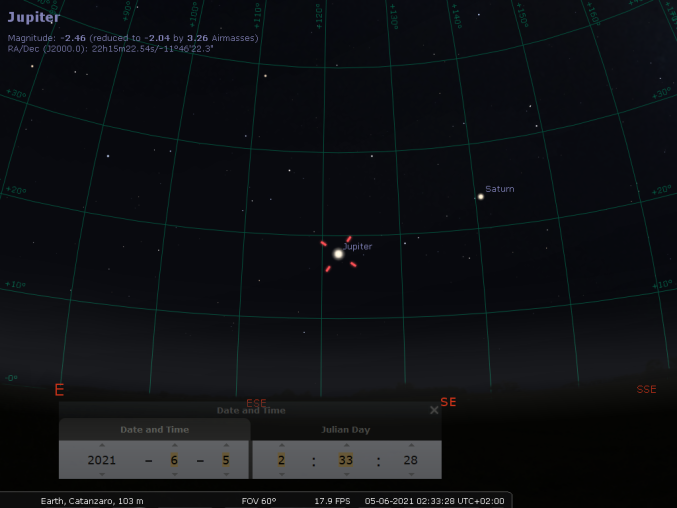The height and width of the screenshot is (508, 677).
Task: Increase the minutes value with up arrow
Action: coord(346,445)
